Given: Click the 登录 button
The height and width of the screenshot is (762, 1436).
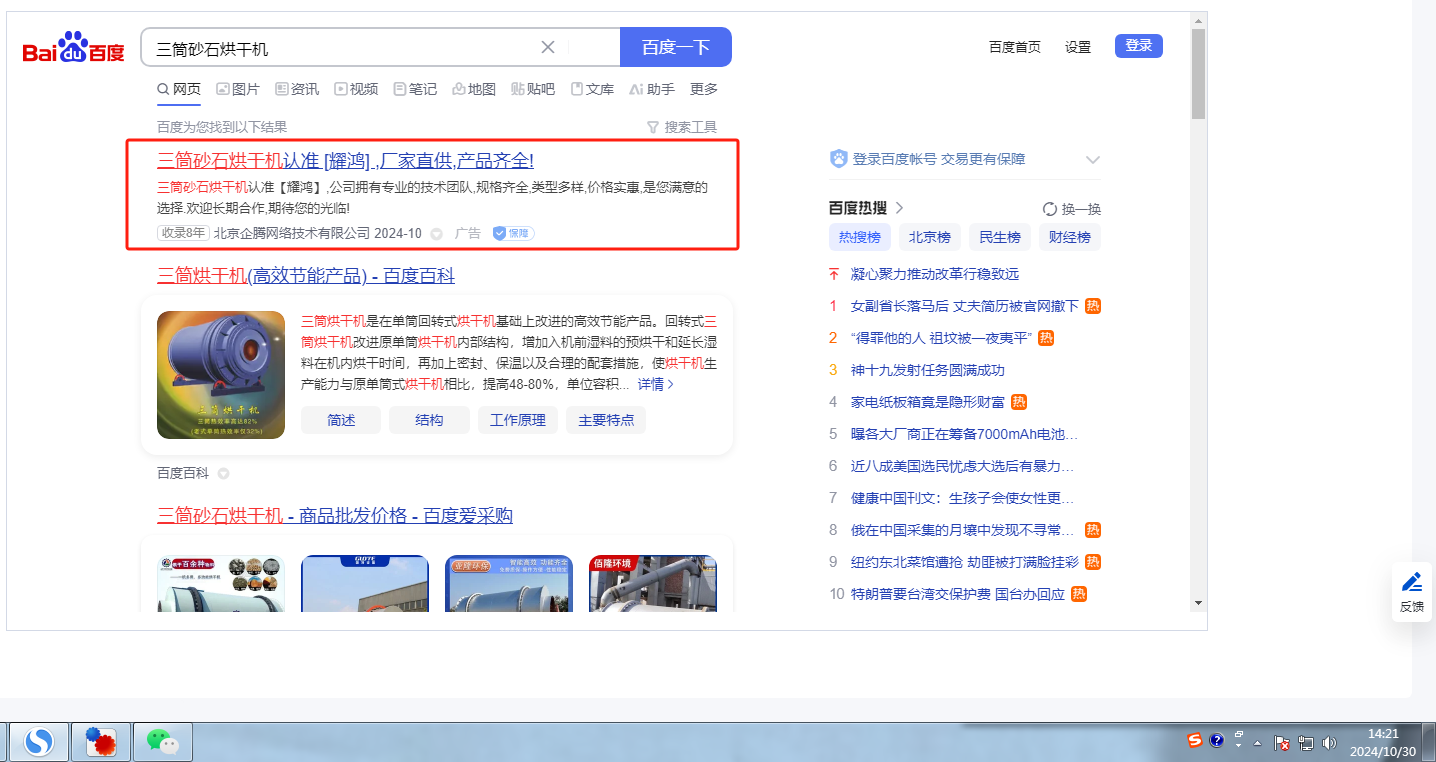Looking at the screenshot, I should pos(1139,46).
